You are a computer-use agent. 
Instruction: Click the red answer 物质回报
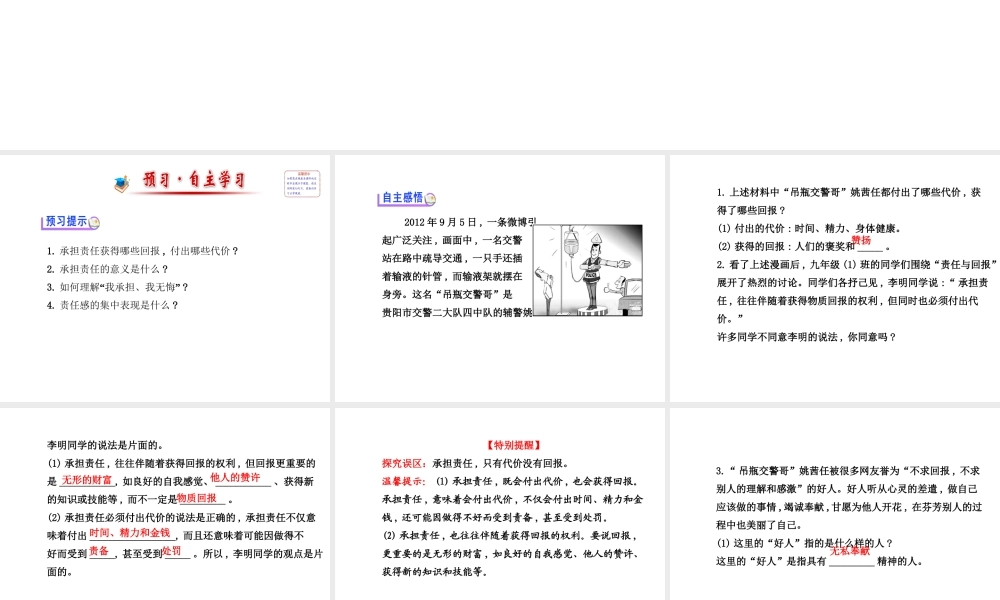[197, 498]
